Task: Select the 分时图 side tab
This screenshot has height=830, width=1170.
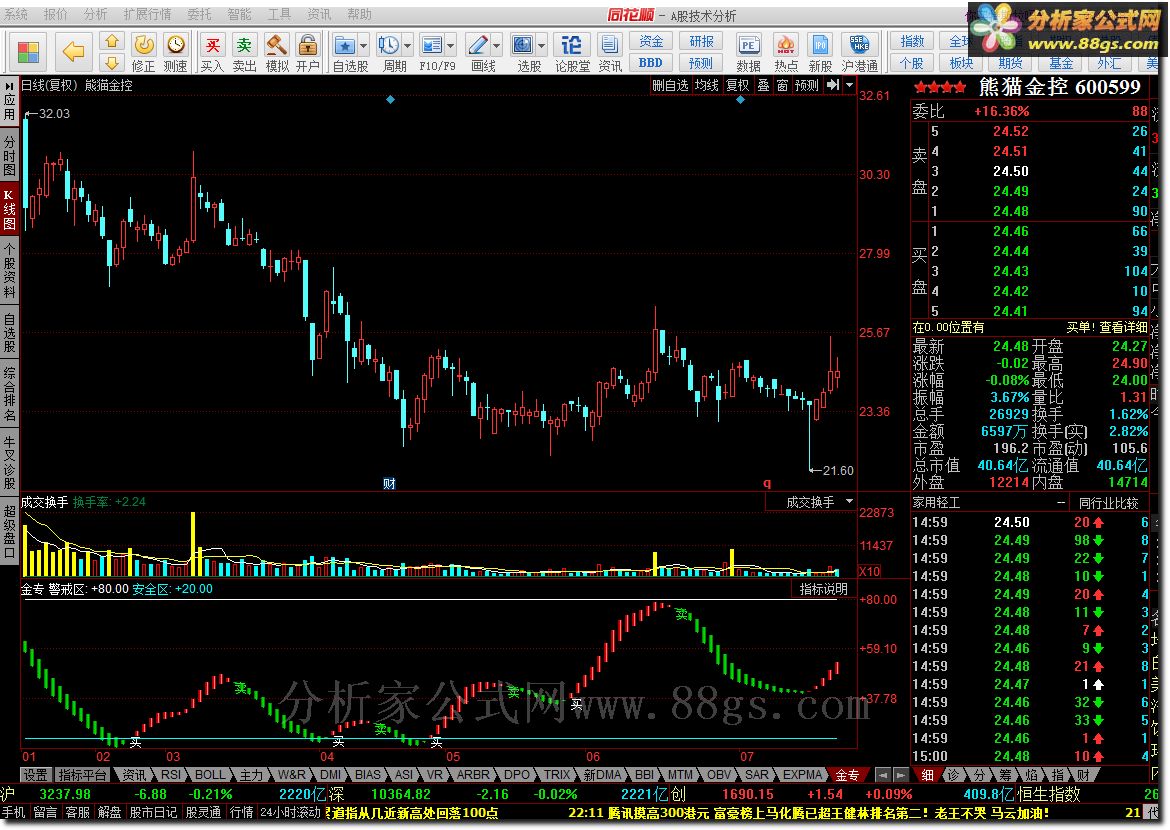Action: click(9, 155)
